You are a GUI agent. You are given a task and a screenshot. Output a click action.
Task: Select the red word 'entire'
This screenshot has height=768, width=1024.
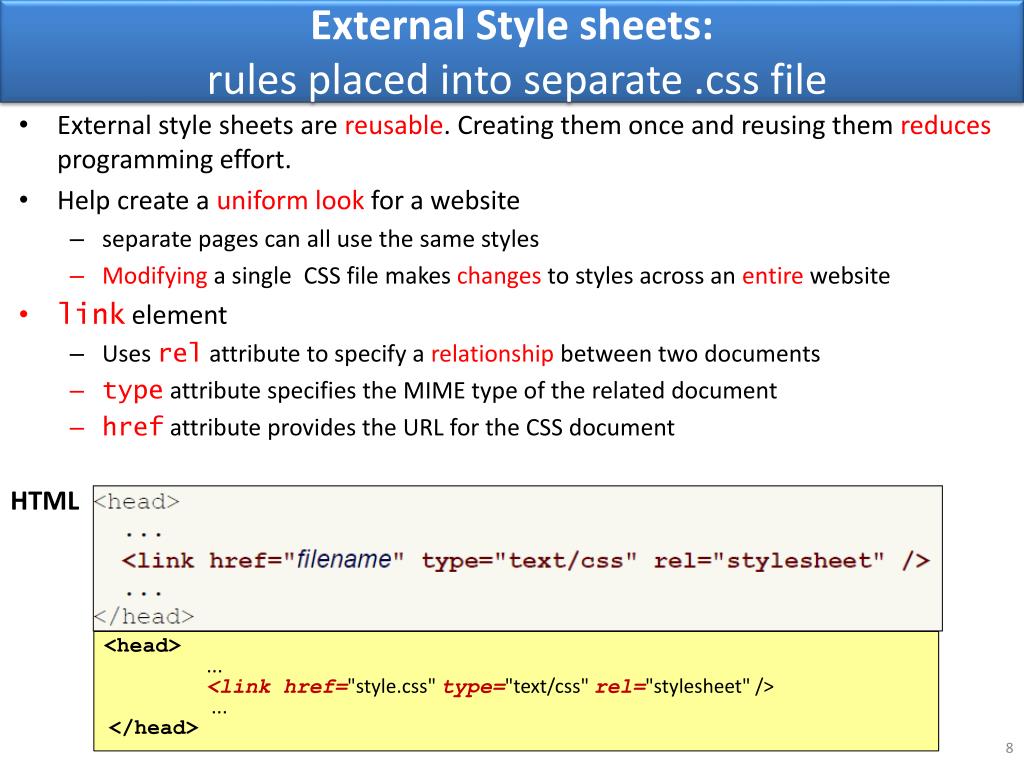tap(773, 276)
